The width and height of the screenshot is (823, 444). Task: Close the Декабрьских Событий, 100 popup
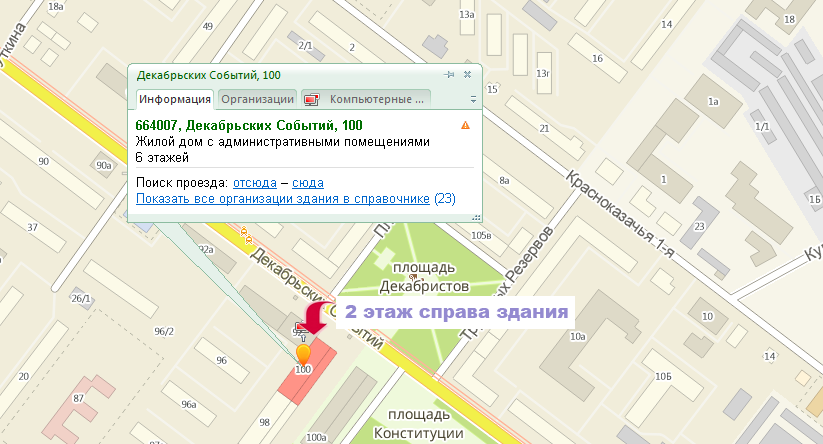pyautogui.click(x=467, y=75)
